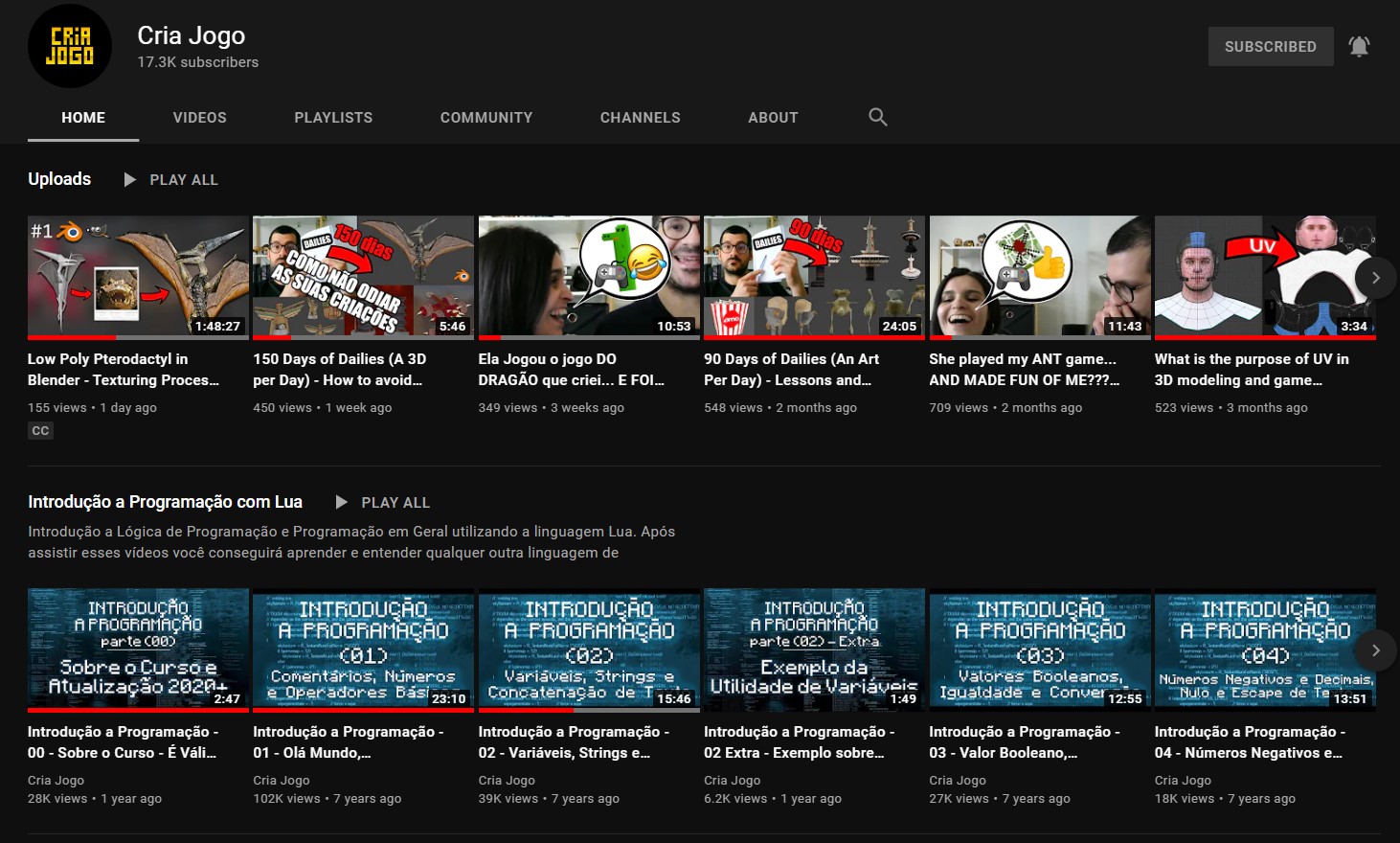This screenshot has height=843, width=1400.
Task: Open channel search magnifier icon
Action: coord(877,117)
